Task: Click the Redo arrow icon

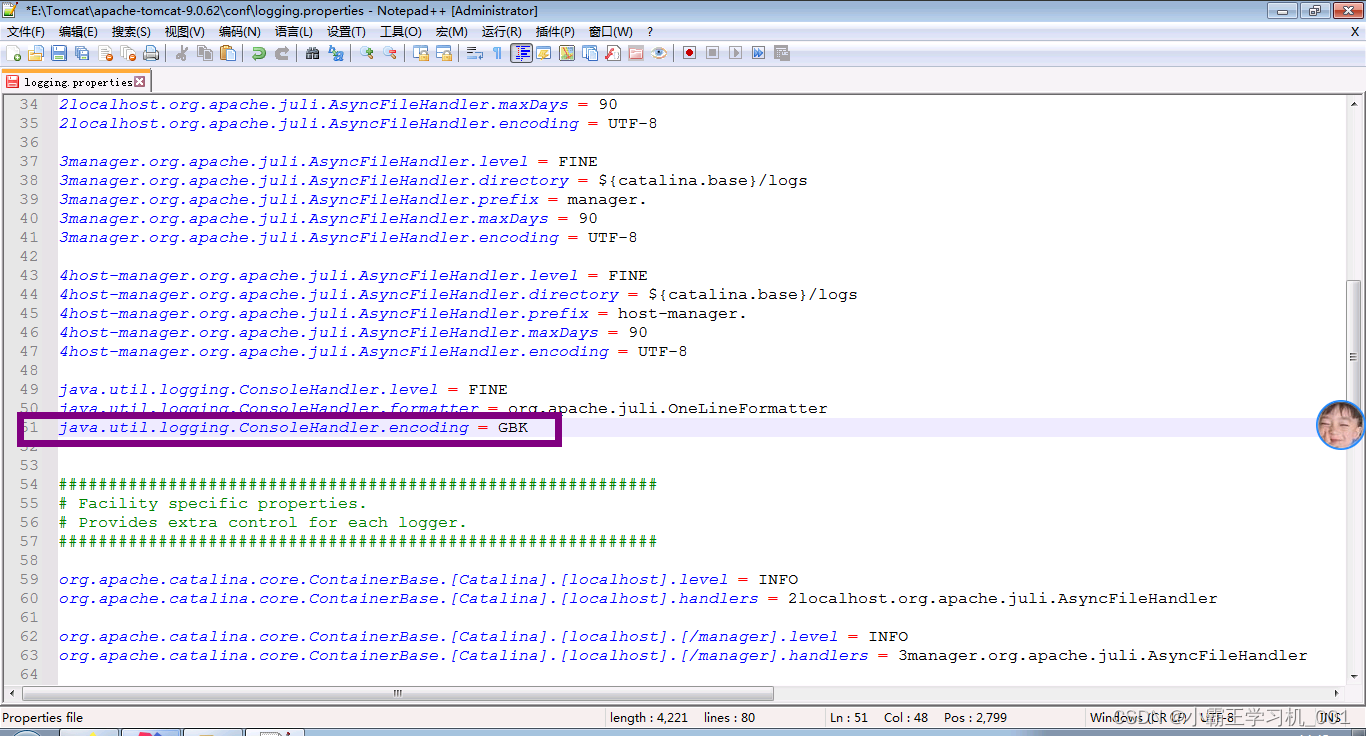Action: pyautogui.click(x=282, y=53)
